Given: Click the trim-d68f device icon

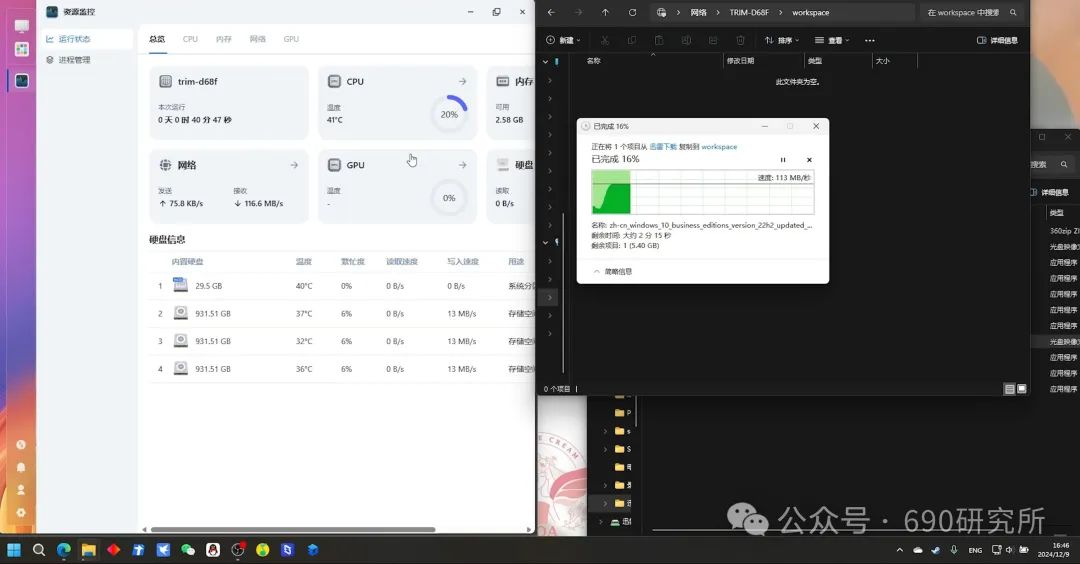Looking at the screenshot, I should 165,81.
